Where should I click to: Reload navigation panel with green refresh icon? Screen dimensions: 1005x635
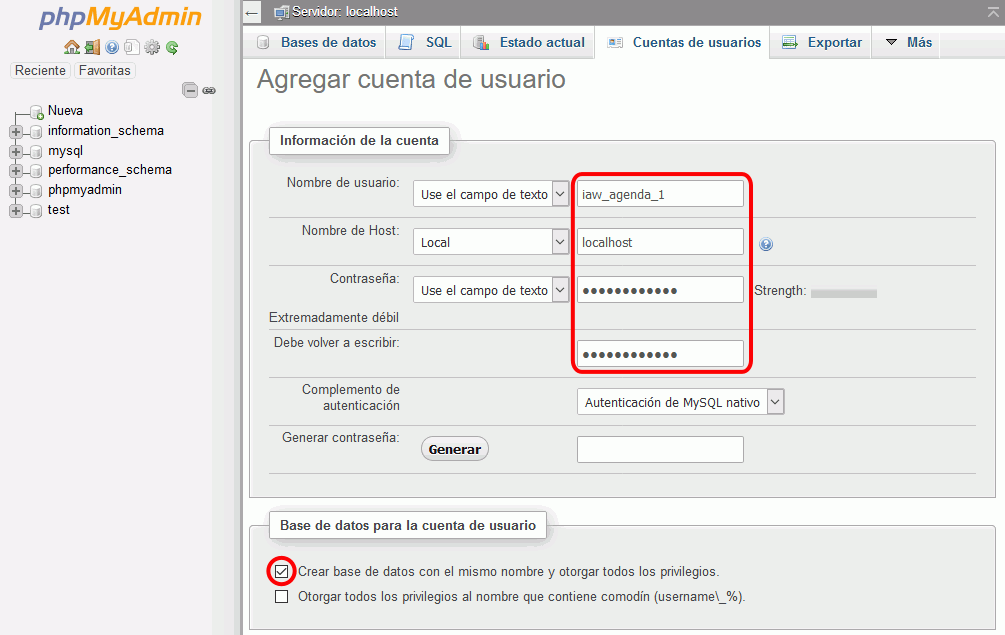(172, 47)
